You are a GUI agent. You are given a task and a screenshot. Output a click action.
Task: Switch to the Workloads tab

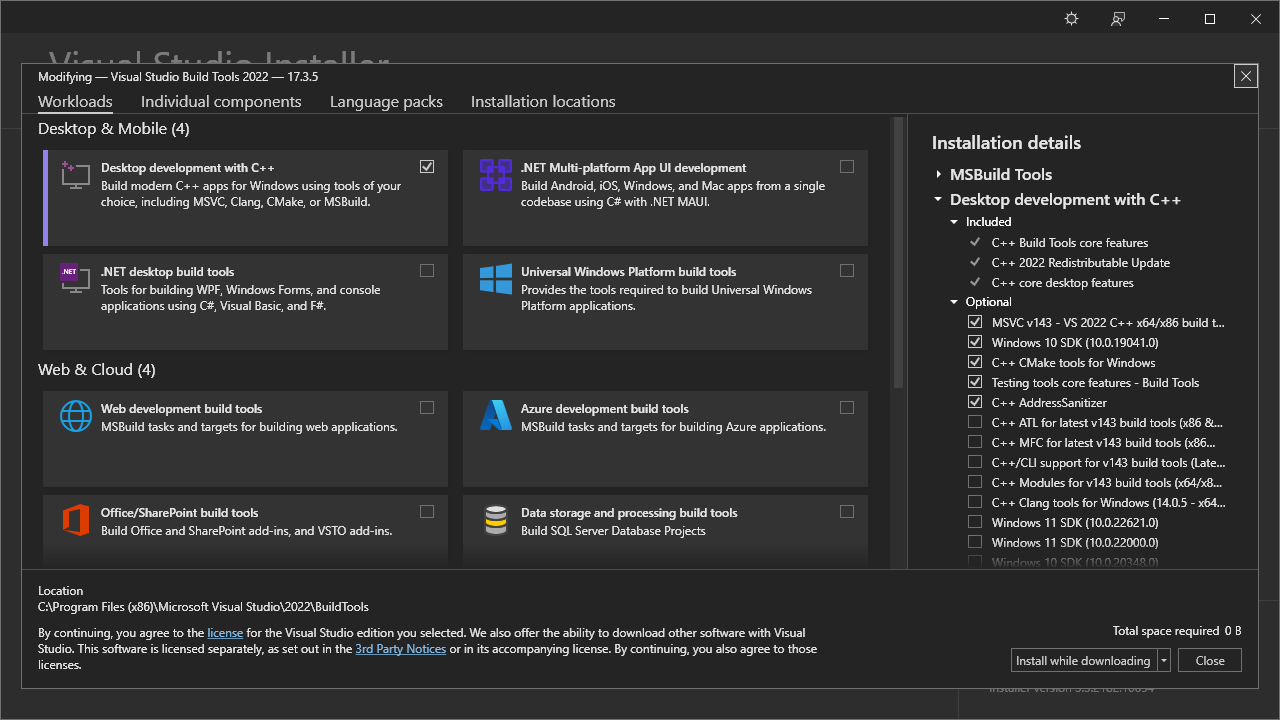pos(75,102)
